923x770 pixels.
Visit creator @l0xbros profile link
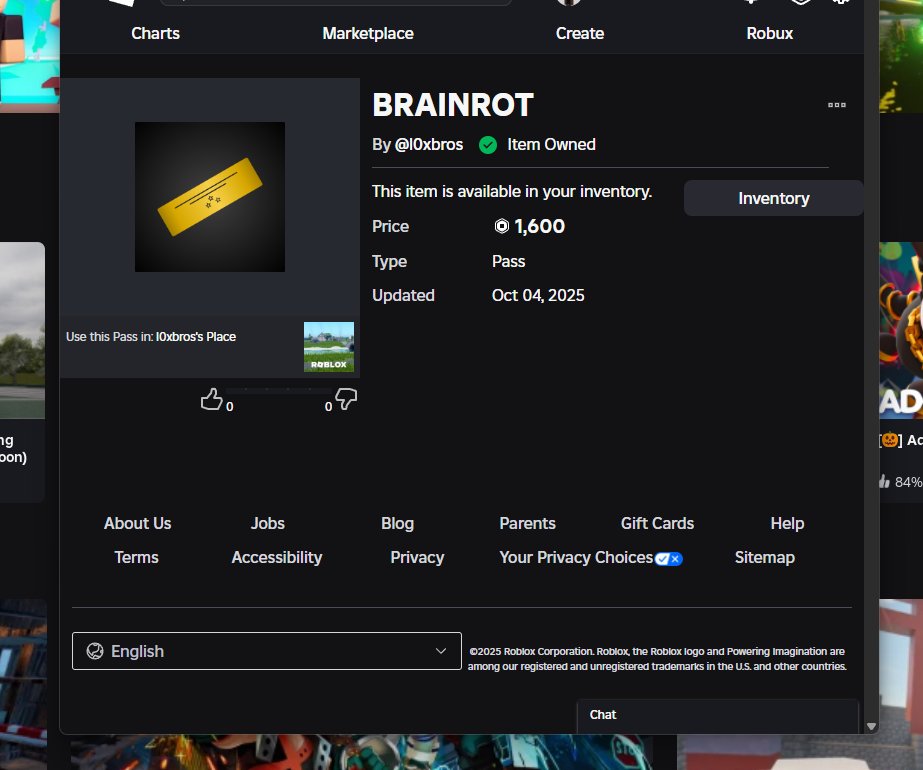tap(429, 144)
